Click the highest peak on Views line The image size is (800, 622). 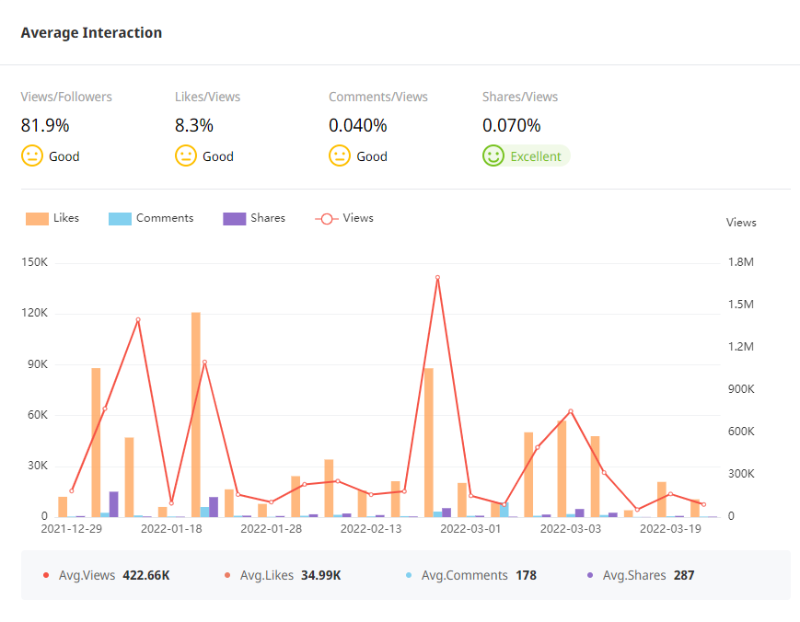437,277
